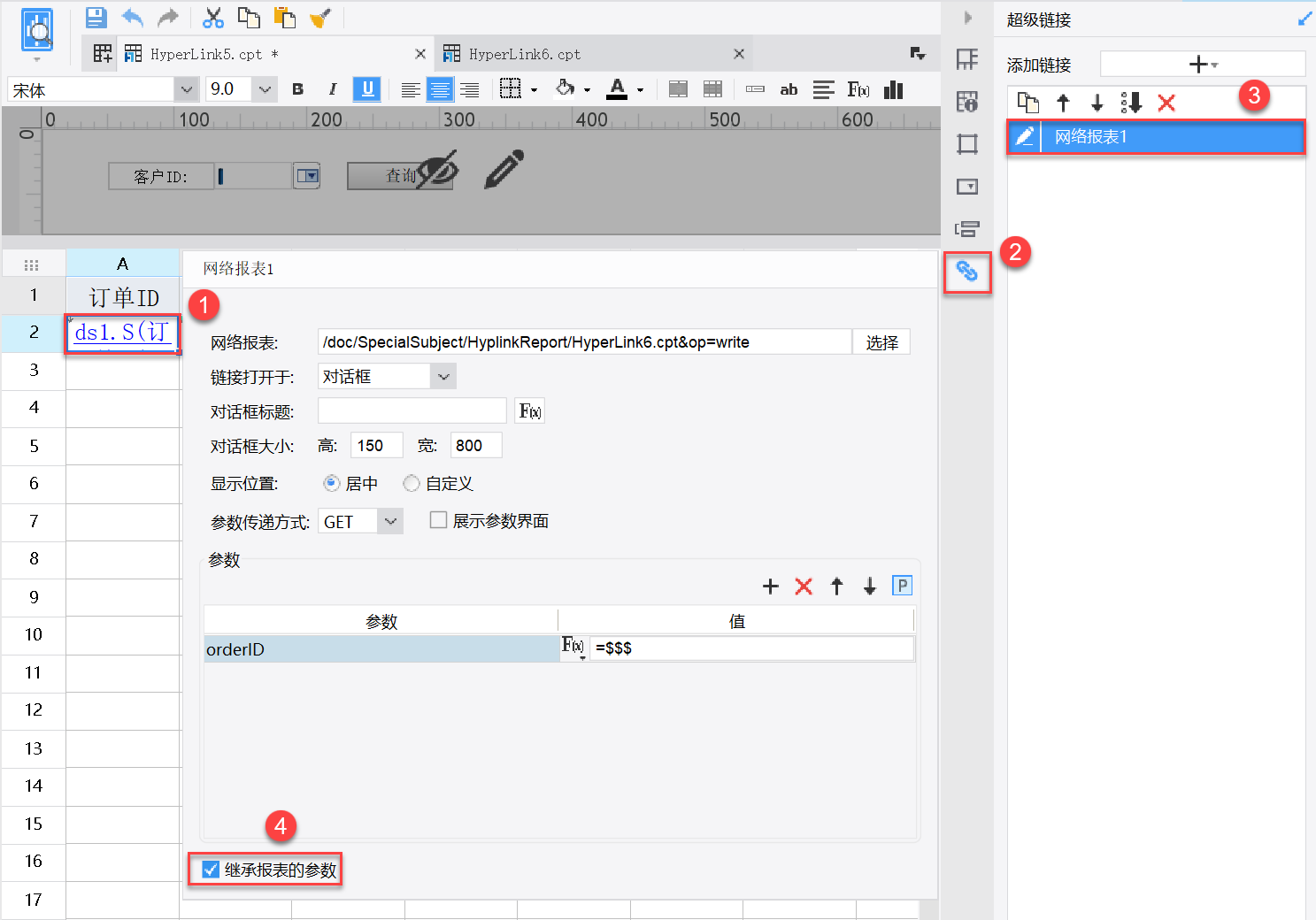Open border style dropdown arrow
1316x920 pixels.
tap(534, 90)
